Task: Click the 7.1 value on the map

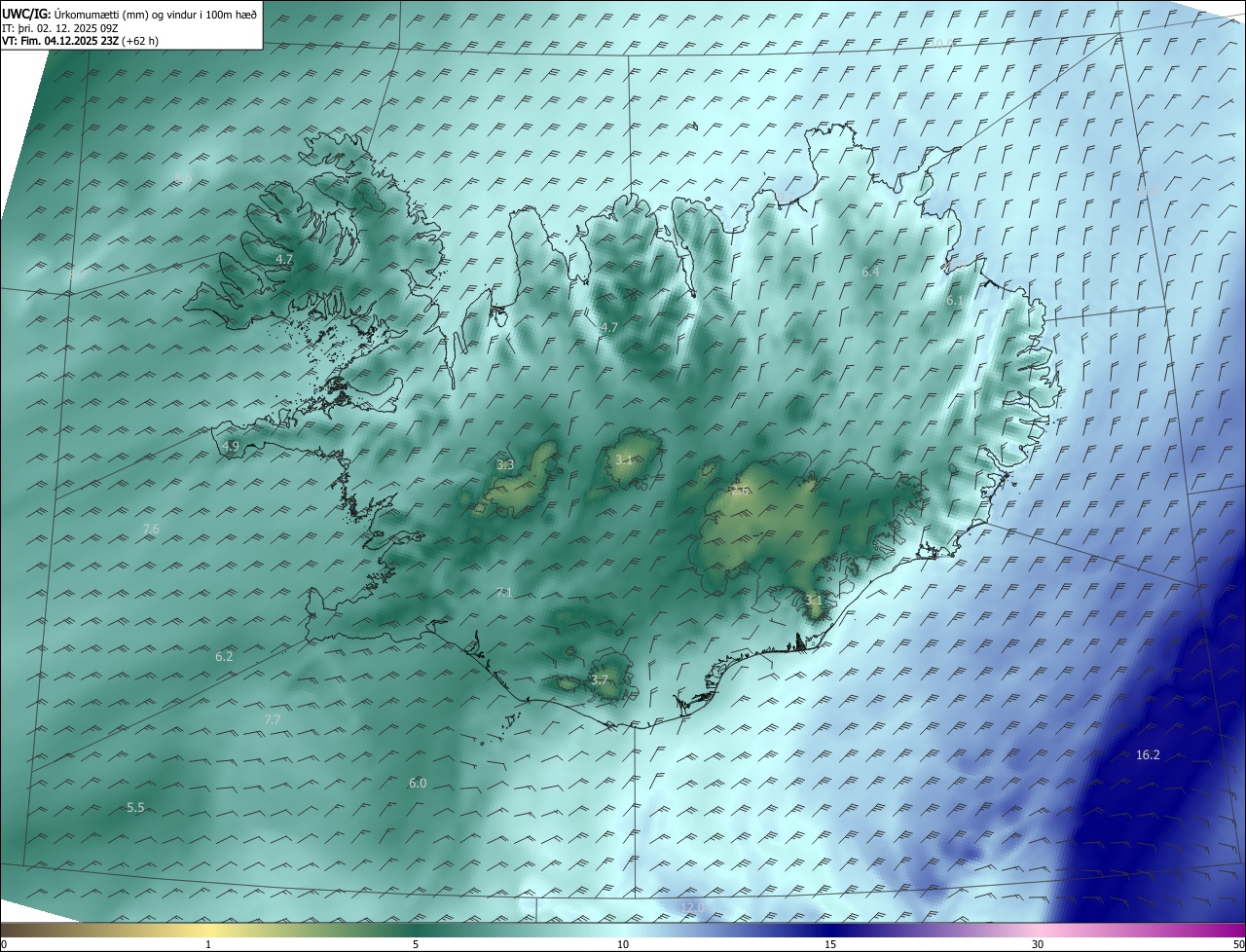Action: 504,592
